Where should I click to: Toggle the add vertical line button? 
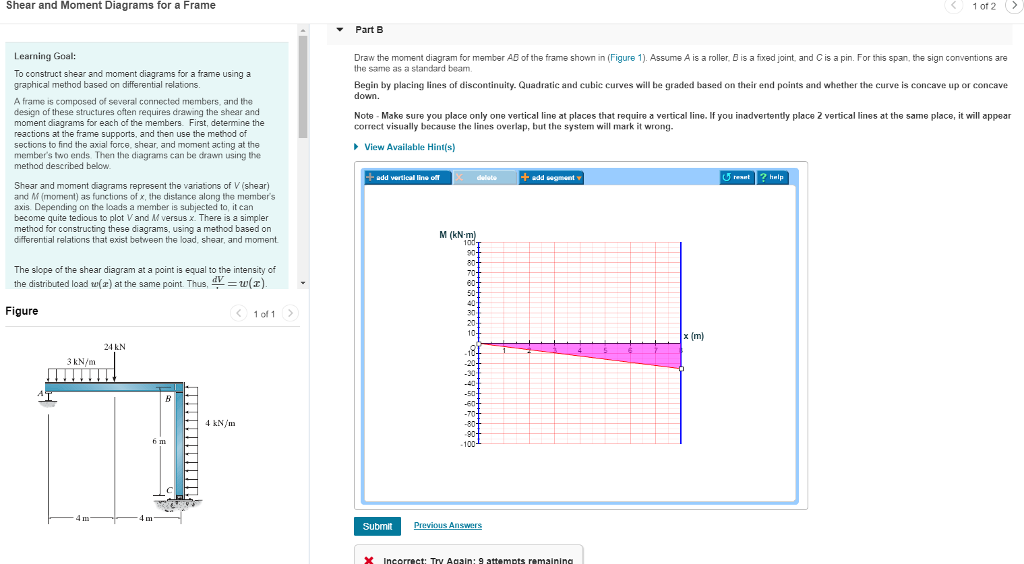click(407, 178)
